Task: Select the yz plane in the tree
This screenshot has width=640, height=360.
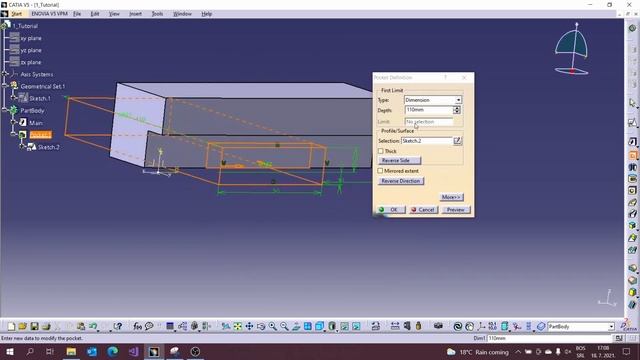Action: (31, 50)
